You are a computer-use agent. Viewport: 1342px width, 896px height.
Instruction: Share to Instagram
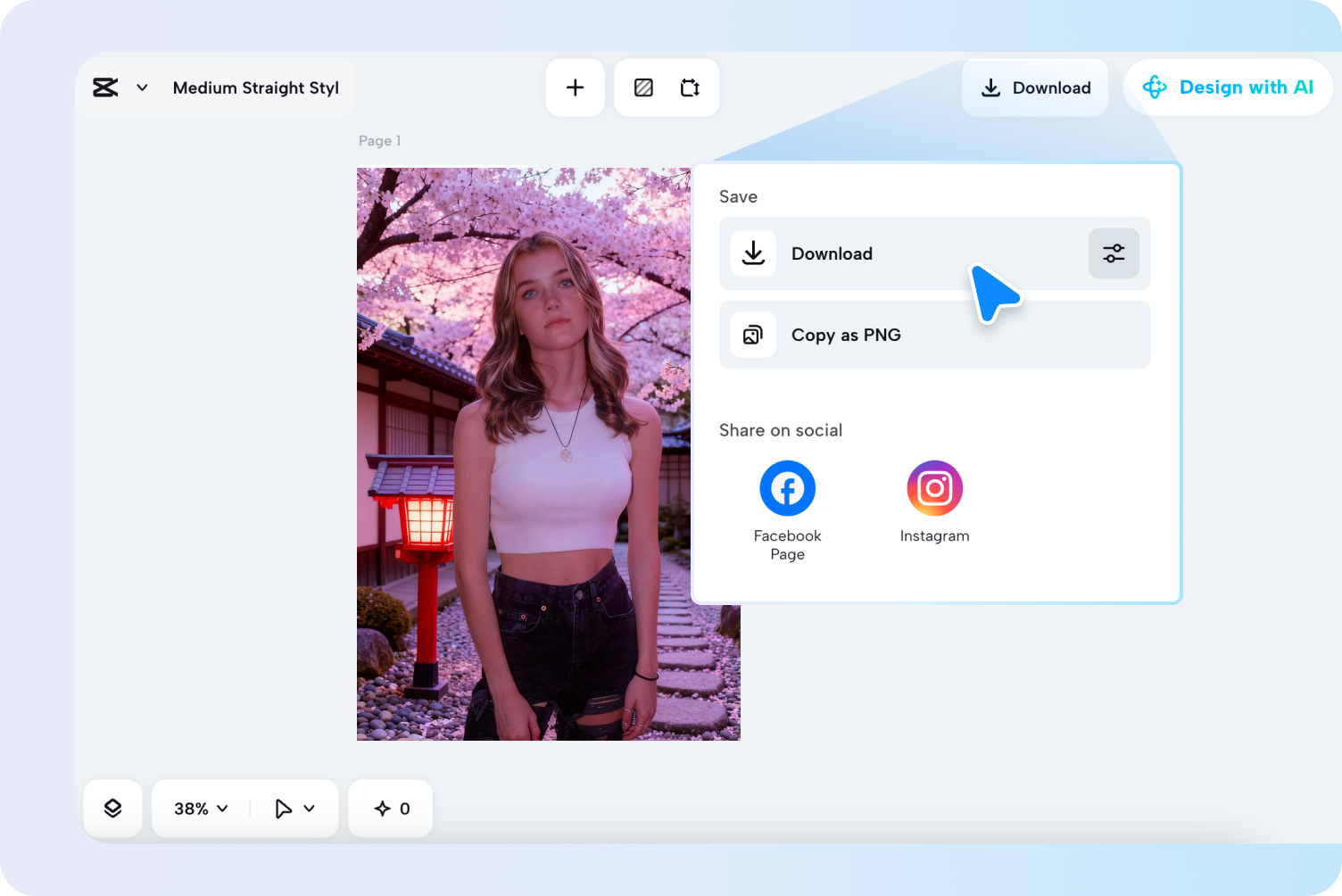(934, 489)
